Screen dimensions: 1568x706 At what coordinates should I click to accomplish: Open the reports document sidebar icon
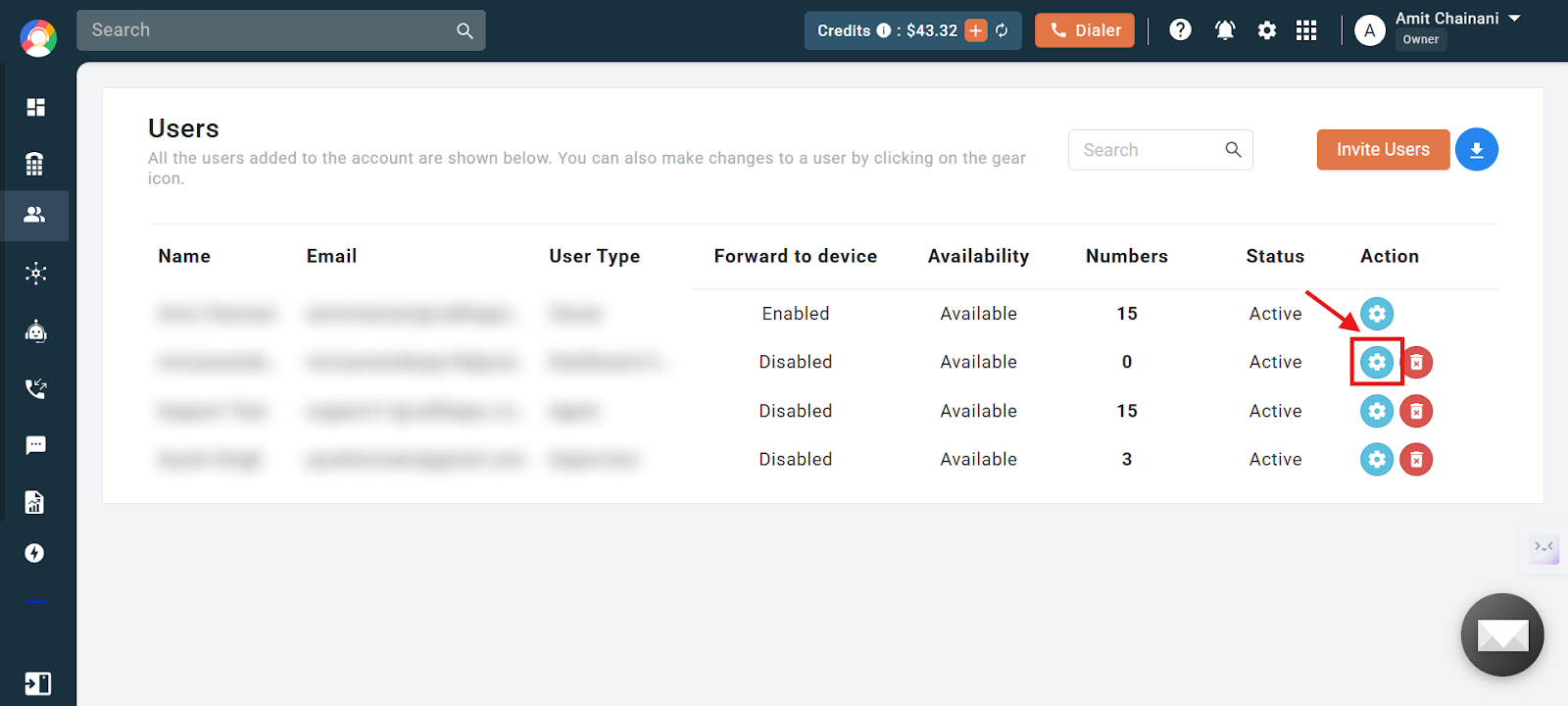pyautogui.click(x=35, y=502)
